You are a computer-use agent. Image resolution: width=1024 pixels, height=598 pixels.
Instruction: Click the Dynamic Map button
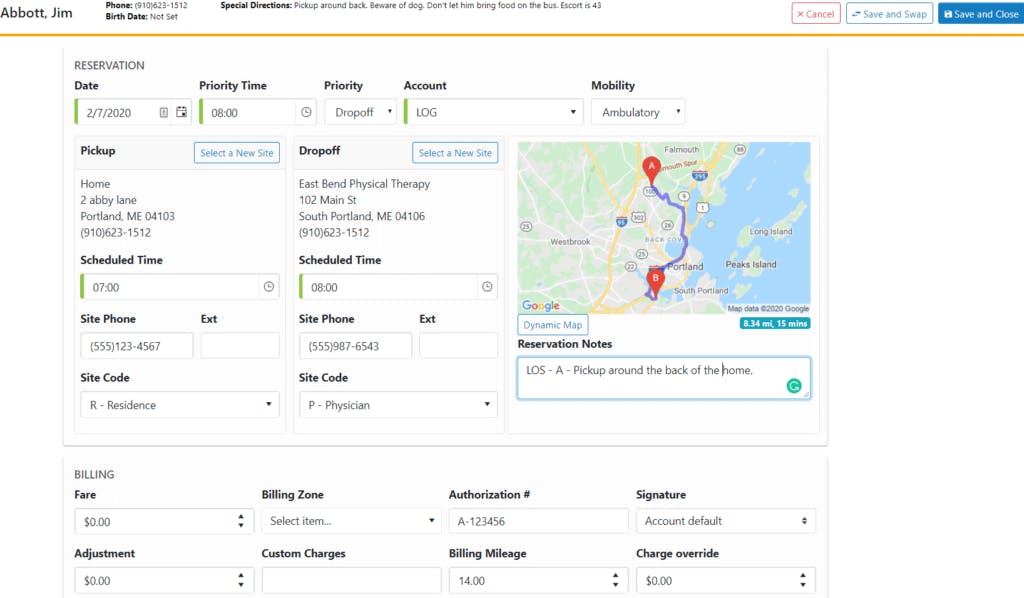pyautogui.click(x=552, y=325)
